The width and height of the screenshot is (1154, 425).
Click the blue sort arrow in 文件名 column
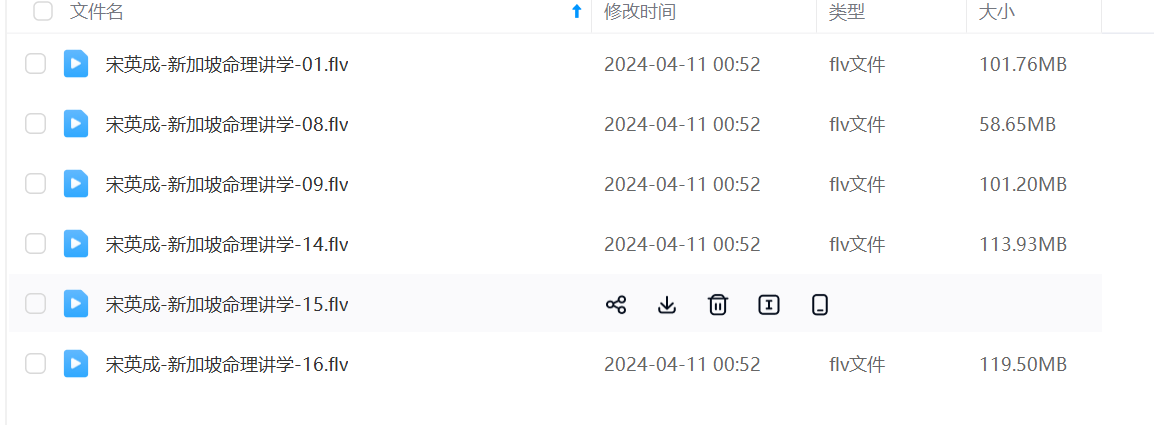click(x=577, y=11)
